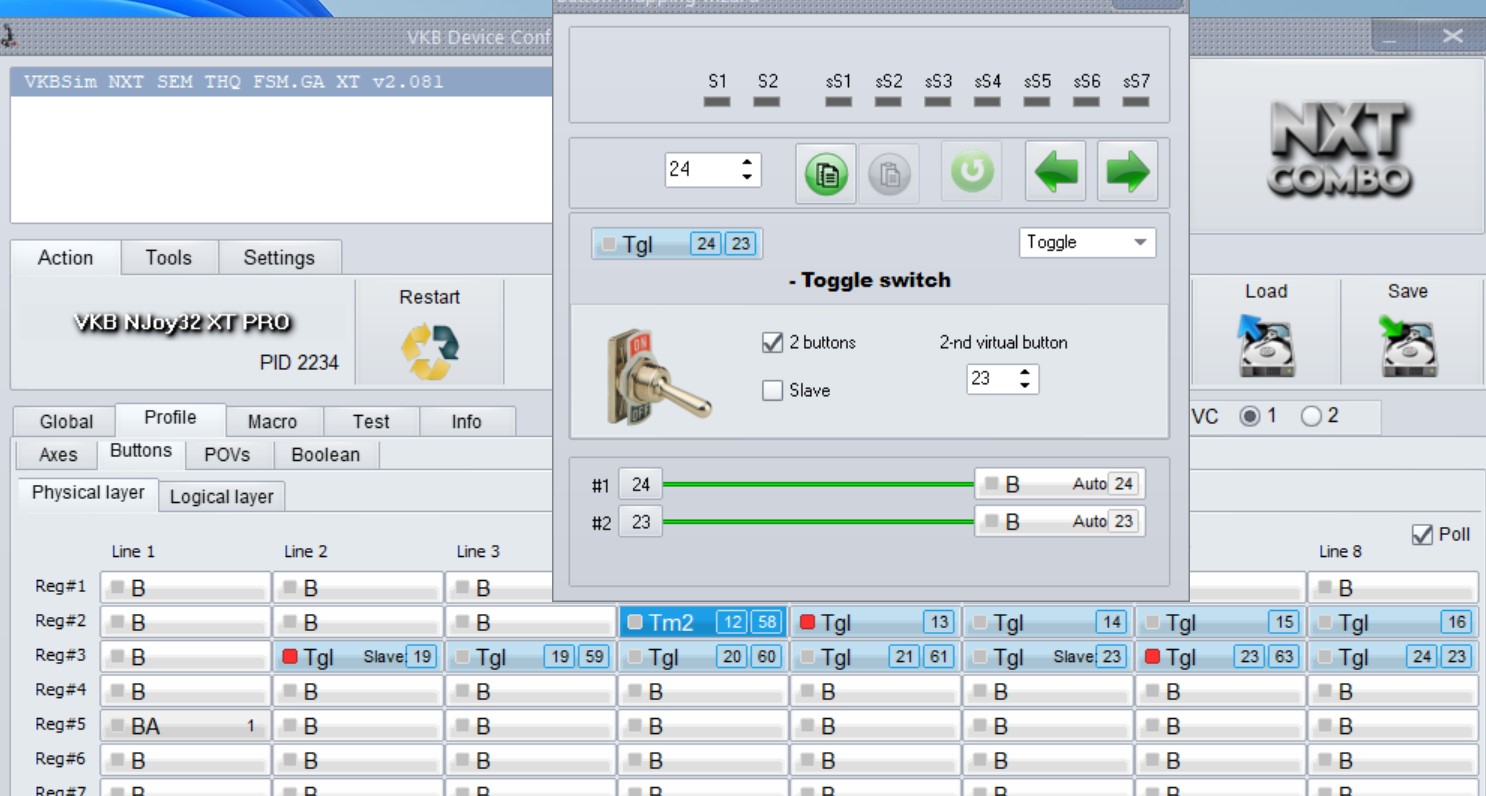Disable the Poll checkbox
The height and width of the screenshot is (796, 1486).
point(1422,535)
